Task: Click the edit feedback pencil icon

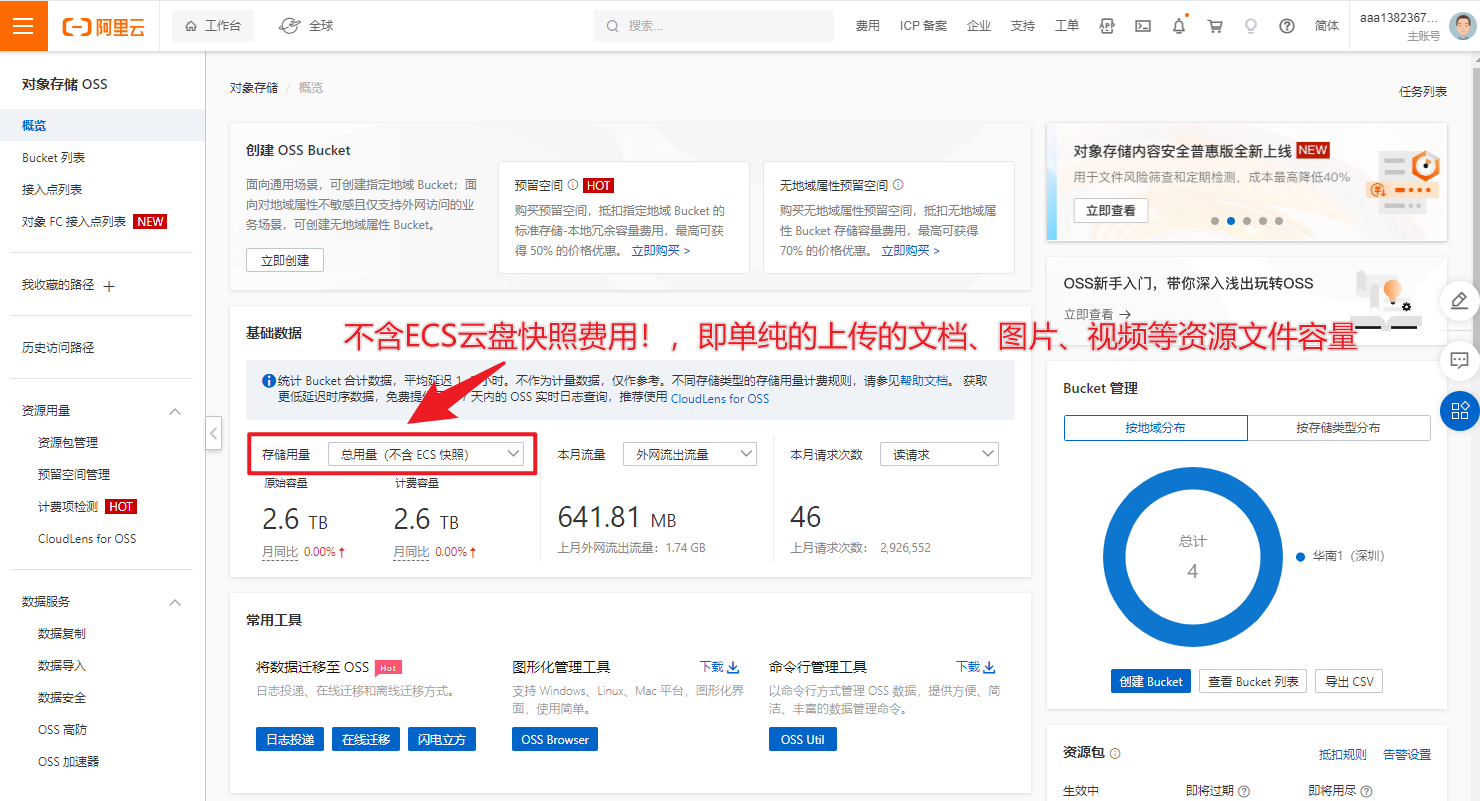Action: 1459,300
